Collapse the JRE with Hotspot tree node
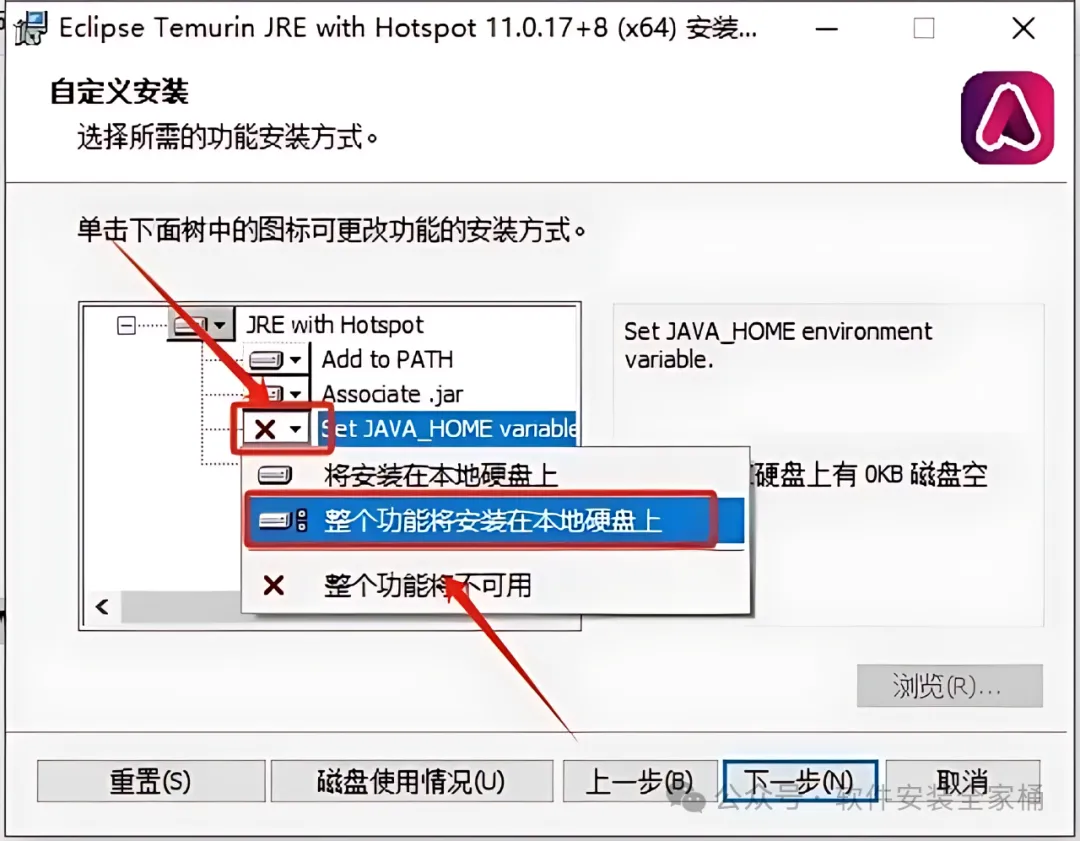This screenshot has width=1080, height=841. point(127,325)
